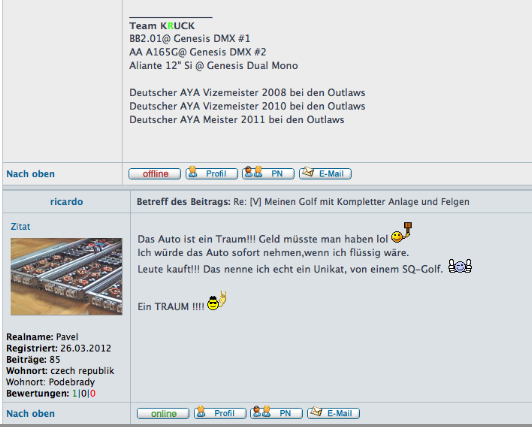The image size is (532, 427).
Task: Open the ricardo username link
Action: coord(66,202)
